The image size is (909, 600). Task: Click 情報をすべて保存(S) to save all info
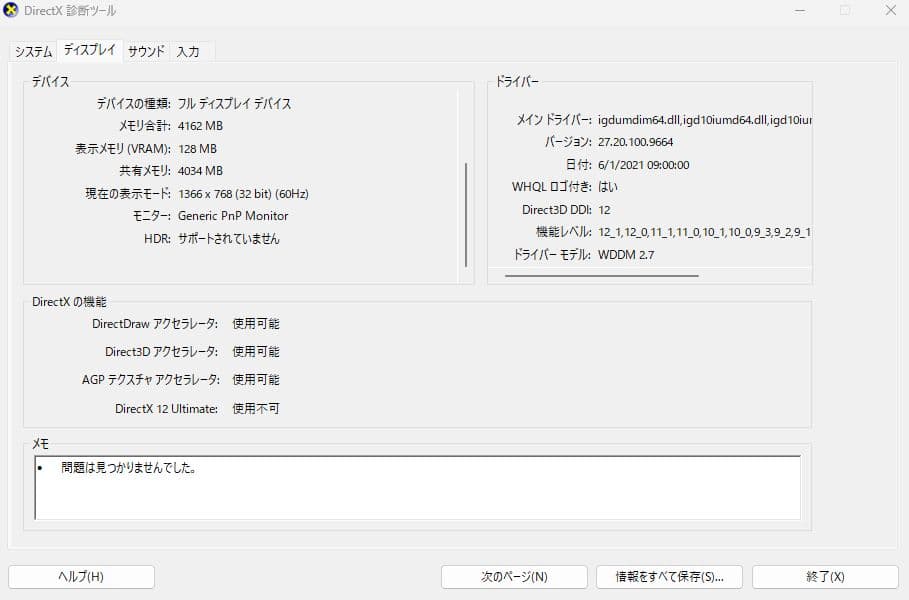[x=668, y=576]
